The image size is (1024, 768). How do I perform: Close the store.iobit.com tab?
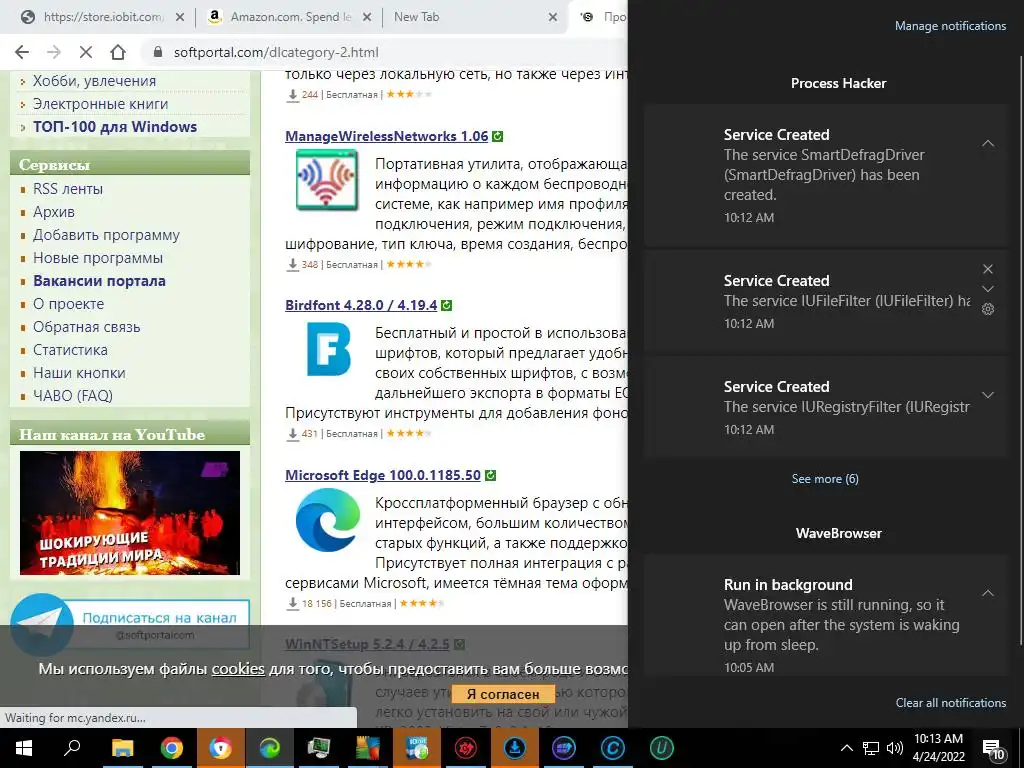click(x=180, y=18)
